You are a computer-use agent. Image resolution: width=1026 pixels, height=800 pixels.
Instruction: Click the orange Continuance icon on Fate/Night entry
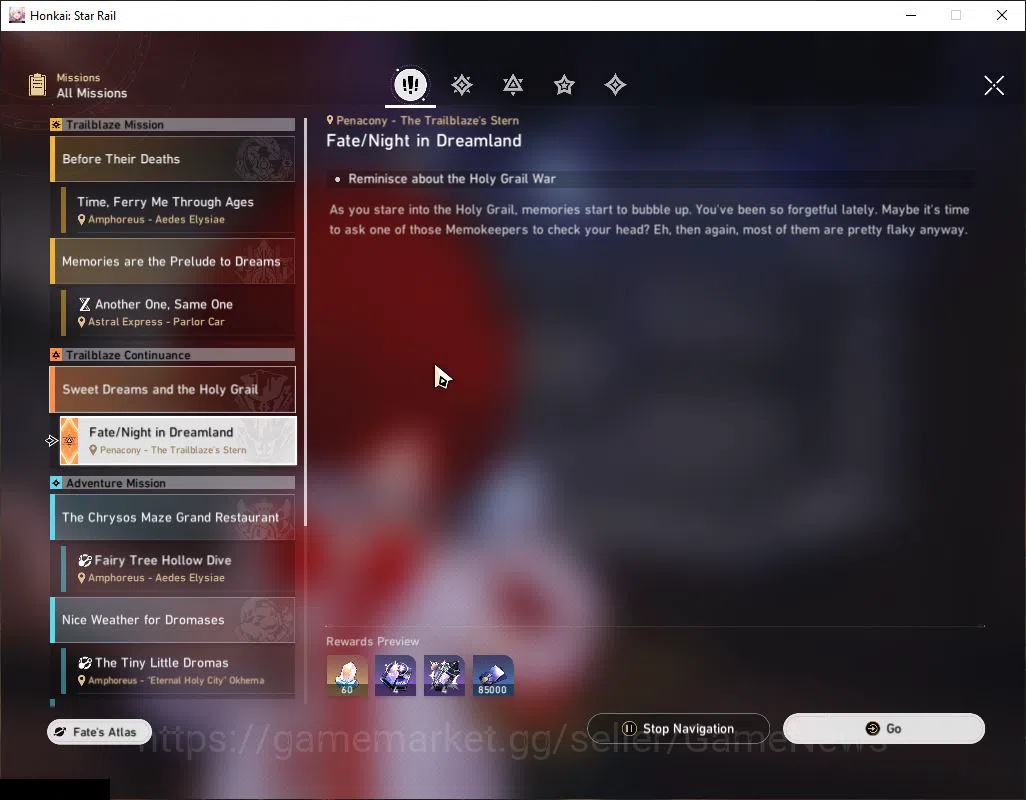coord(69,440)
